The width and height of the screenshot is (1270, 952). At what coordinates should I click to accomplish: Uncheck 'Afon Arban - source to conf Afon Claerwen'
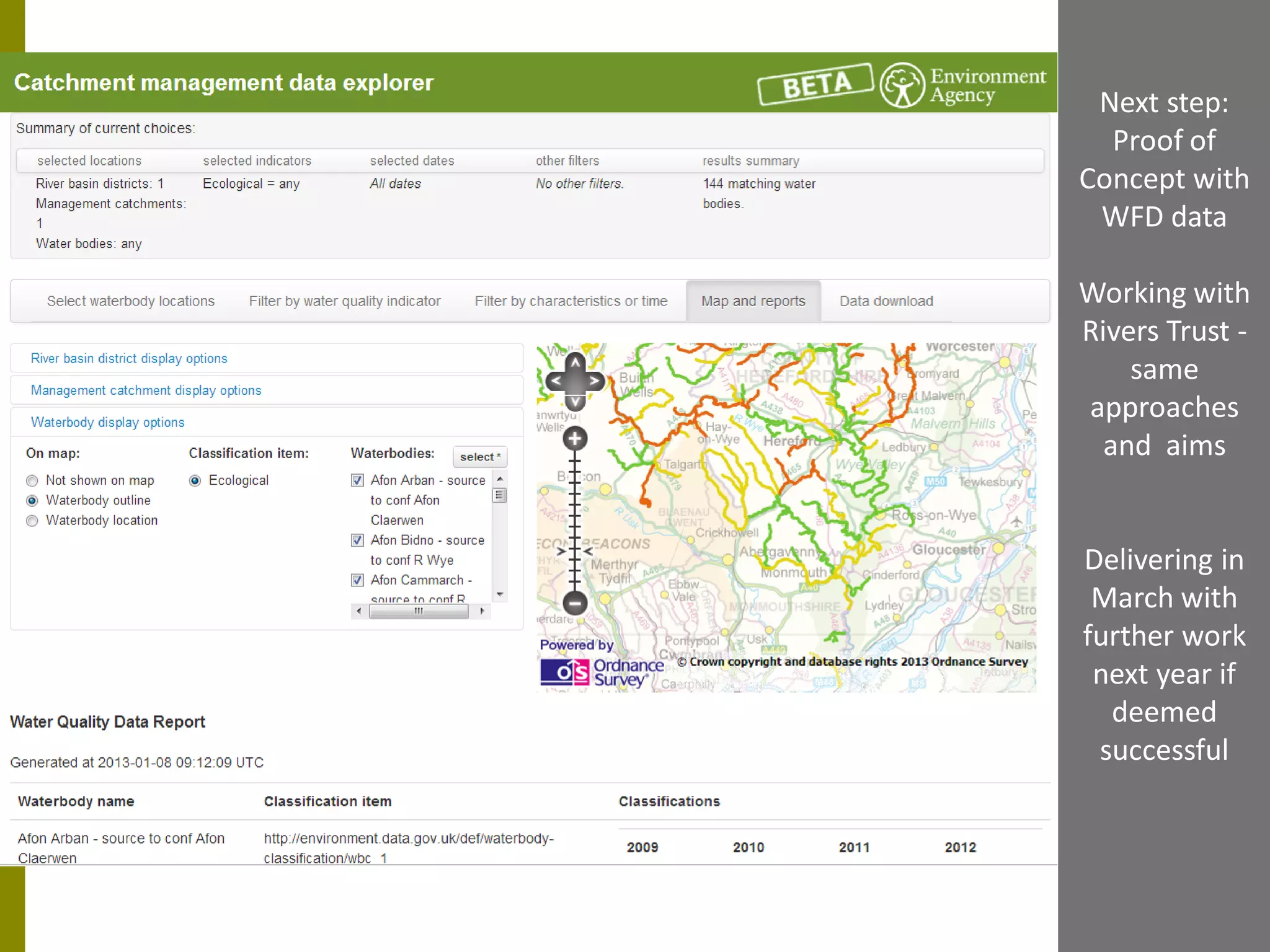(357, 480)
